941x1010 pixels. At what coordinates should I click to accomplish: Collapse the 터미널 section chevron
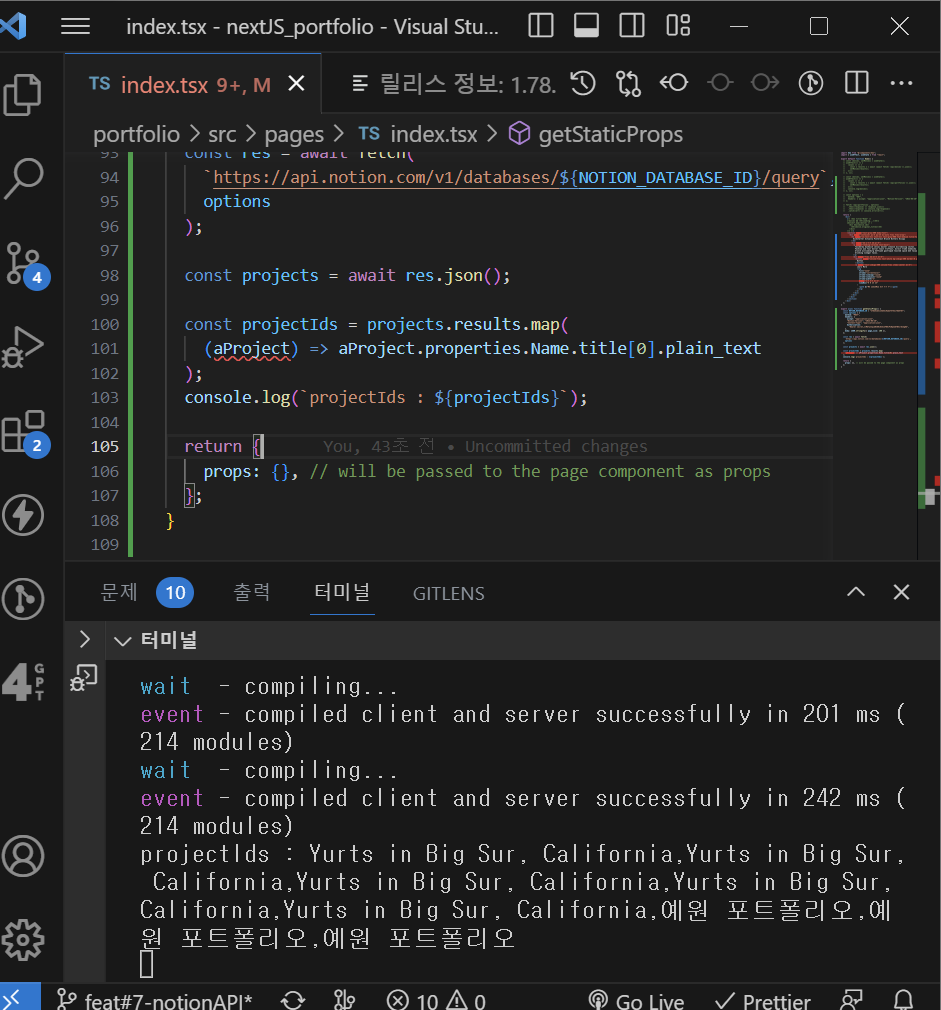pyautogui.click(x=123, y=641)
